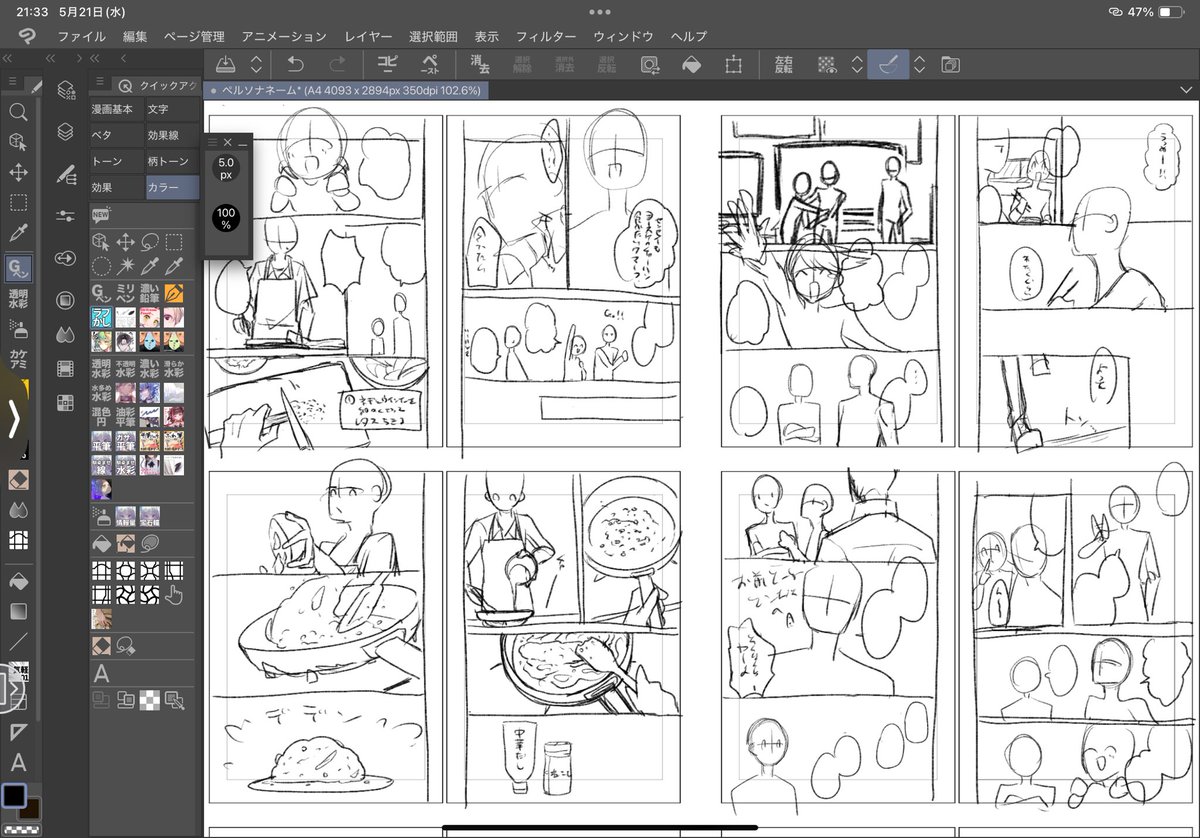
Task: Select the Rectangle selection tool
Action: [18, 203]
